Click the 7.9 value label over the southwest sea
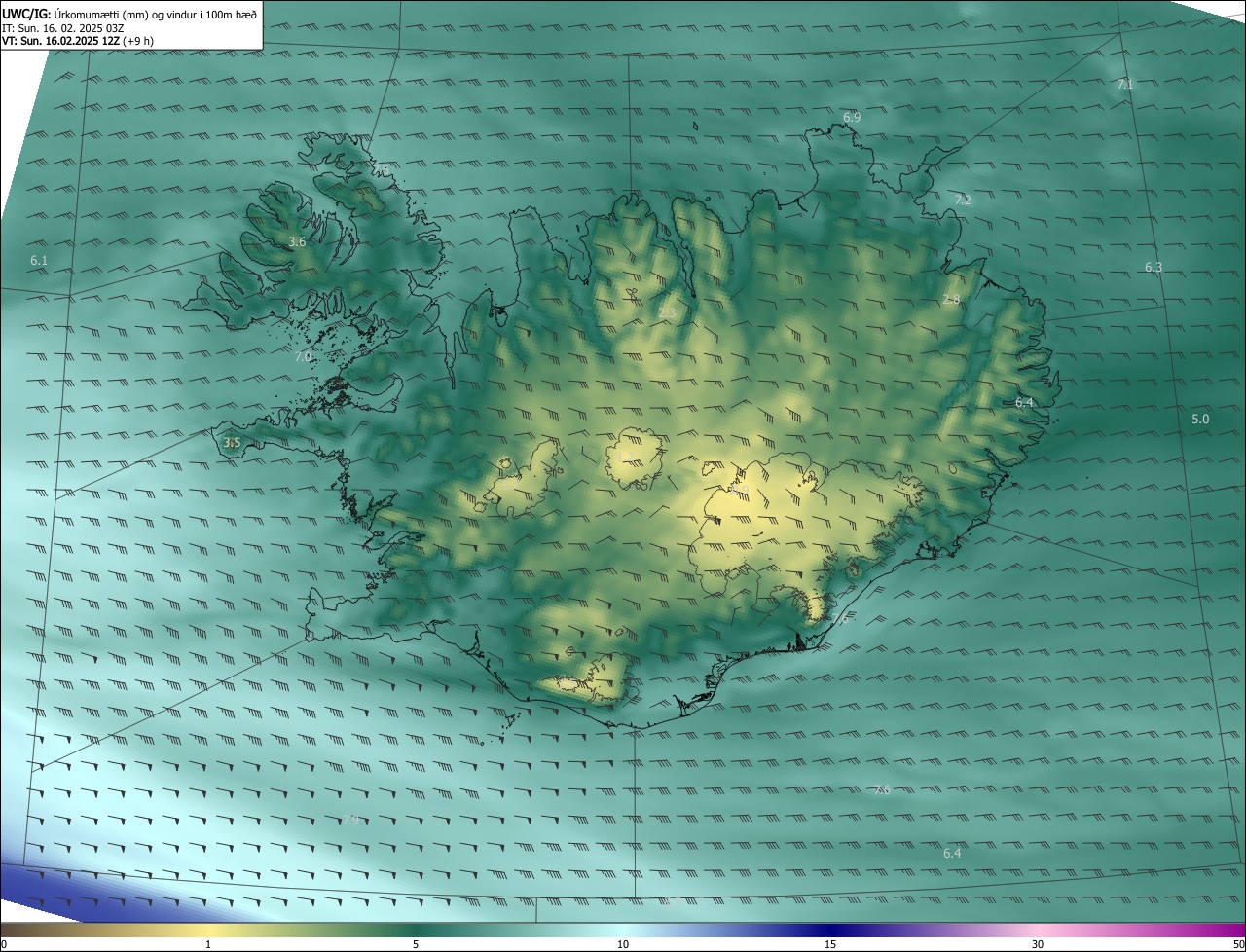 [349, 820]
